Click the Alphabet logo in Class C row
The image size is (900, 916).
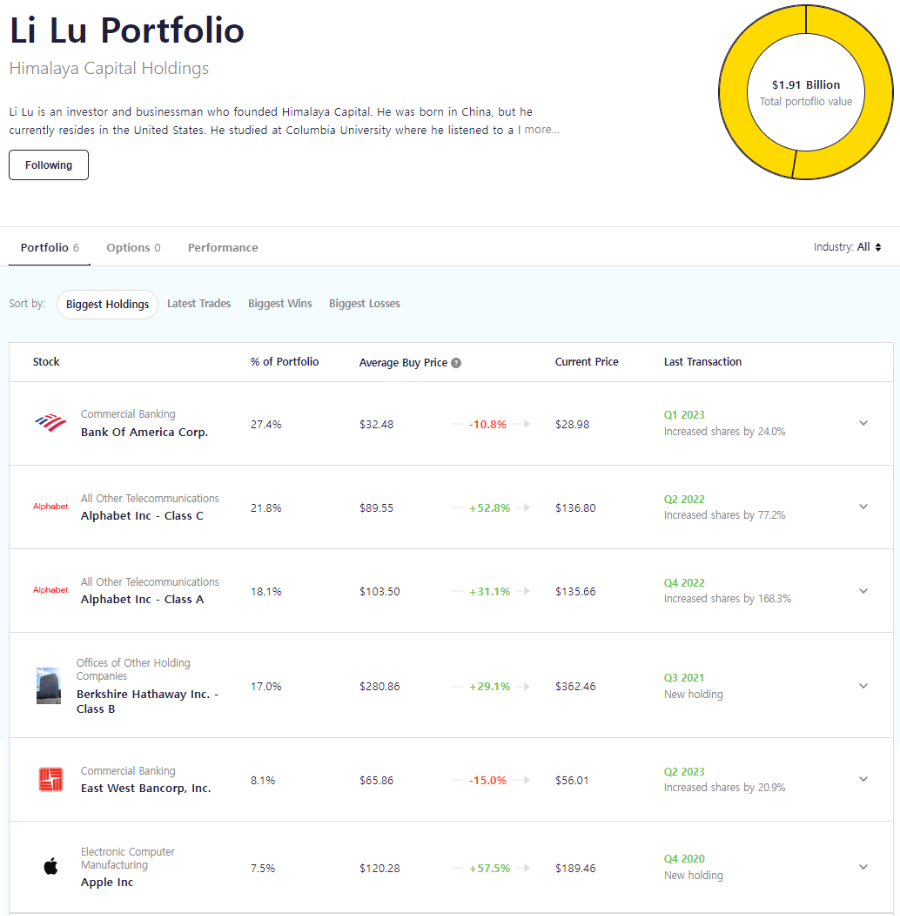click(x=51, y=506)
